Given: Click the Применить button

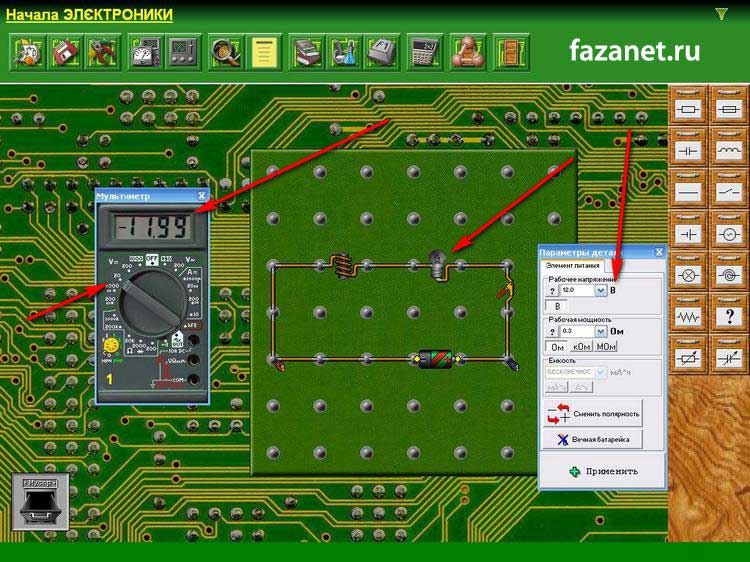Looking at the screenshot, I should [602, 471].
